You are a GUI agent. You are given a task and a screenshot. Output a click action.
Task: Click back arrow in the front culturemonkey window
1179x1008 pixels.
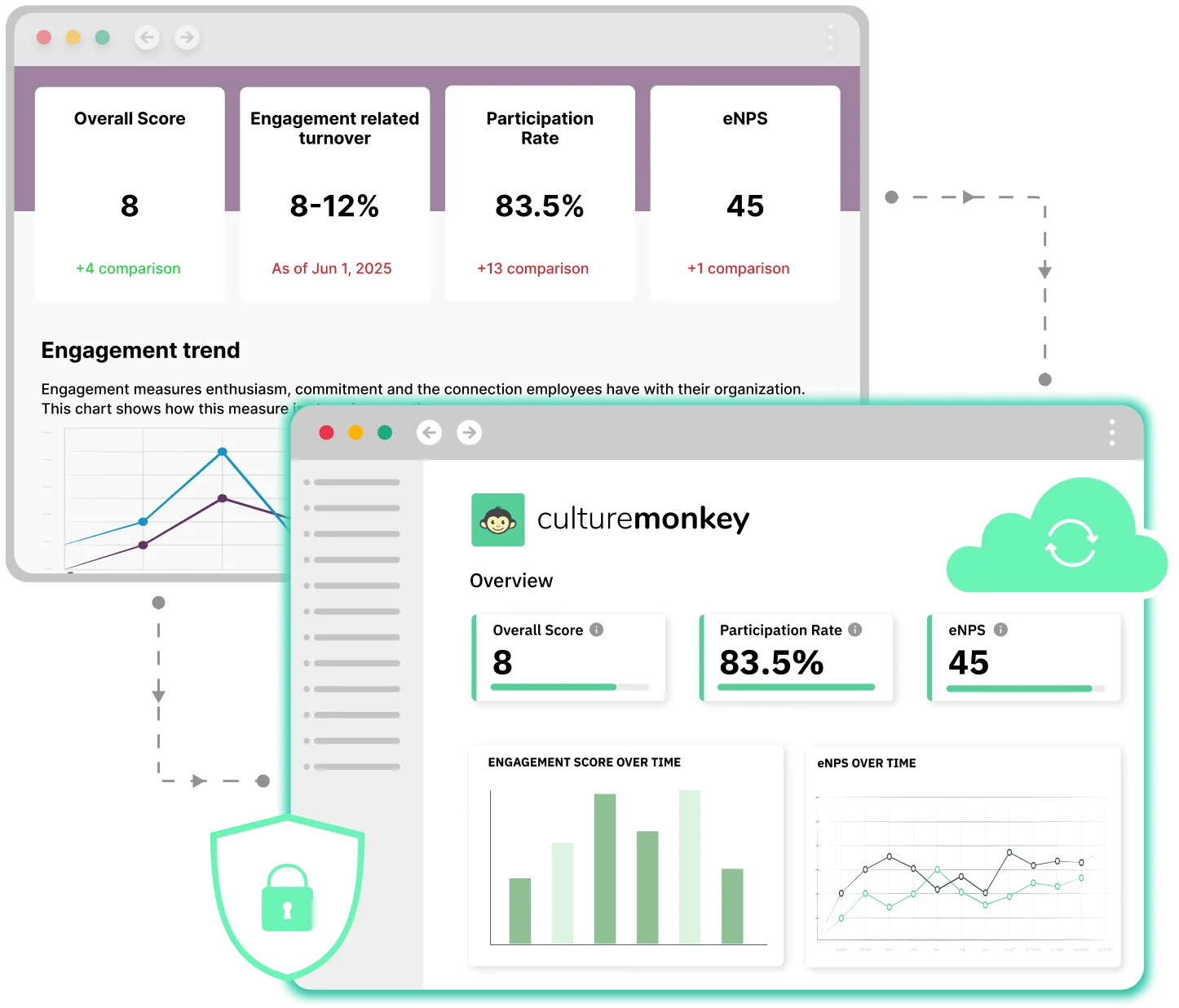click(x=430, y=432)
